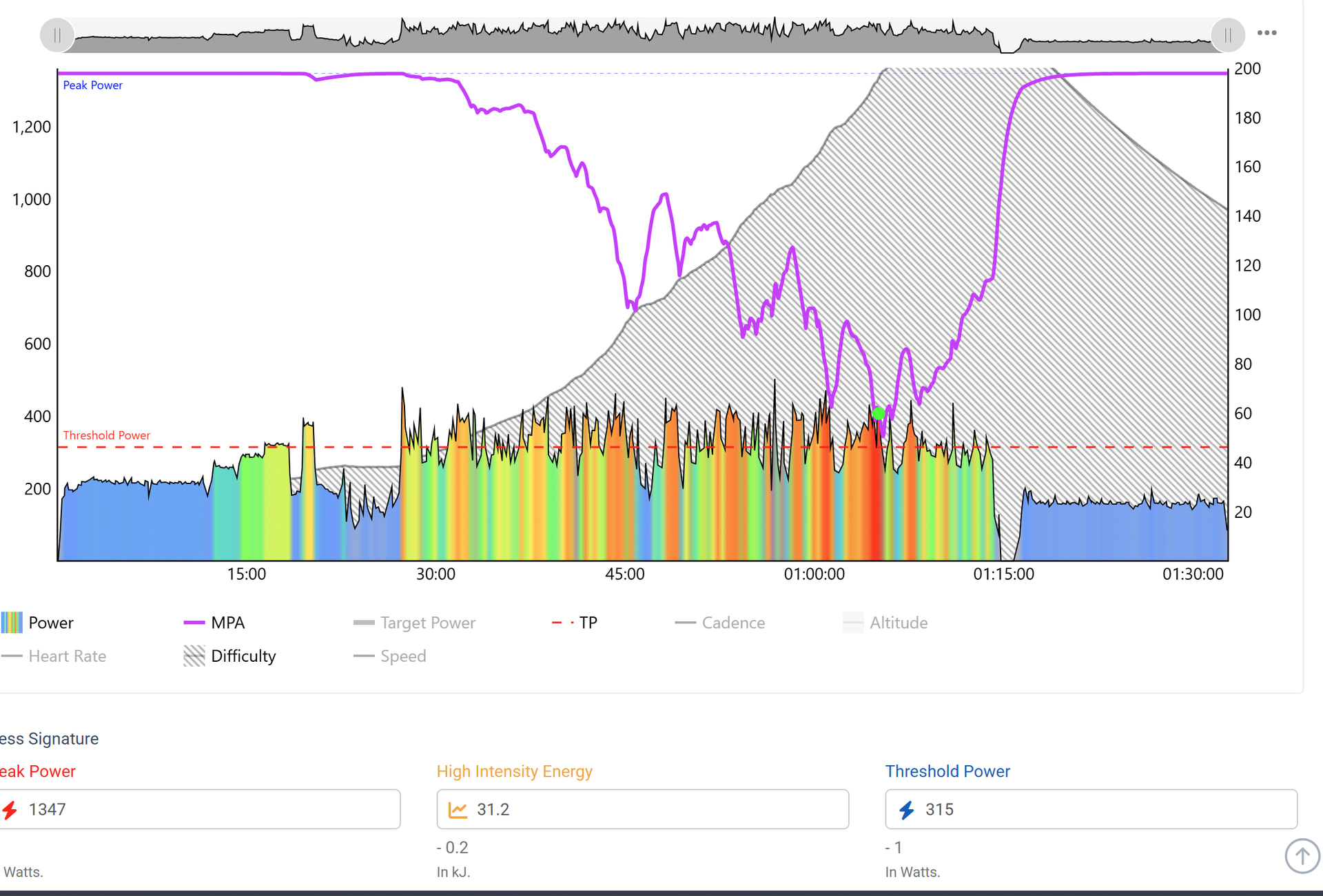Click the red lightning Peak Power icon

pos(10,810)
